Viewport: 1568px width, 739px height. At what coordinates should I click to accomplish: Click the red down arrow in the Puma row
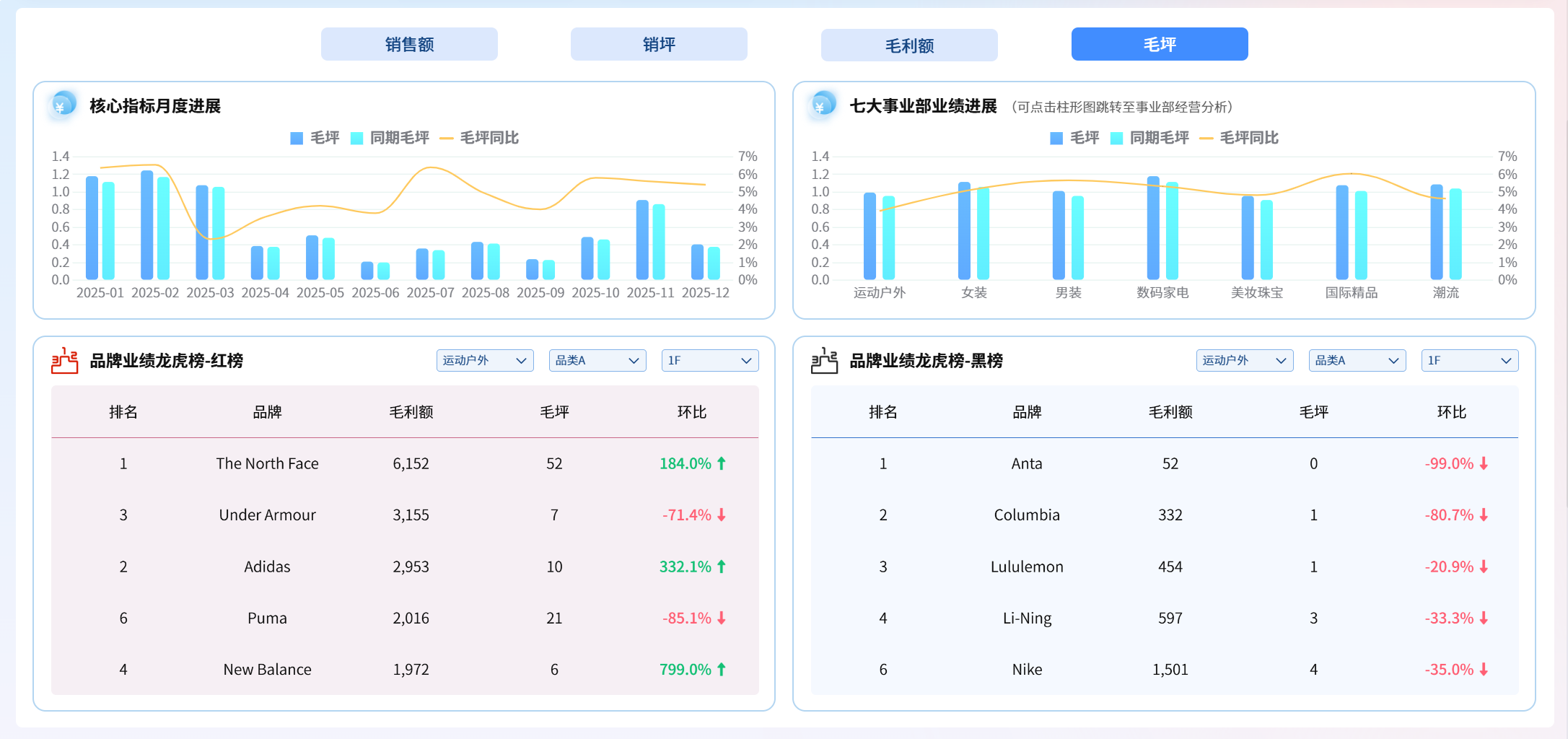pos(721,618)
